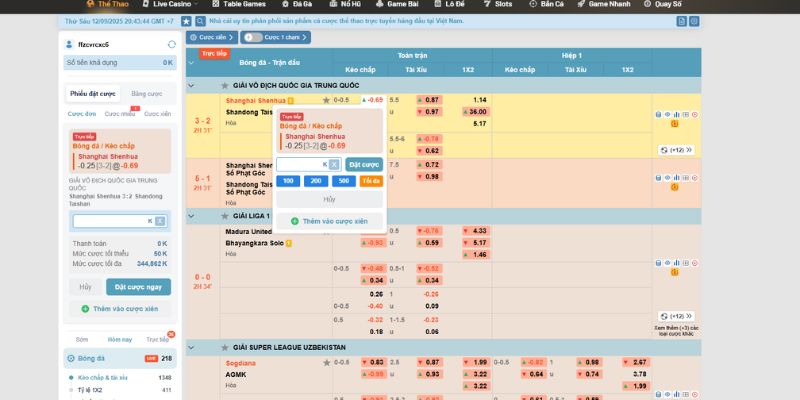Select the 'Kèo chấp & tài xỉu' radio option

70,378
